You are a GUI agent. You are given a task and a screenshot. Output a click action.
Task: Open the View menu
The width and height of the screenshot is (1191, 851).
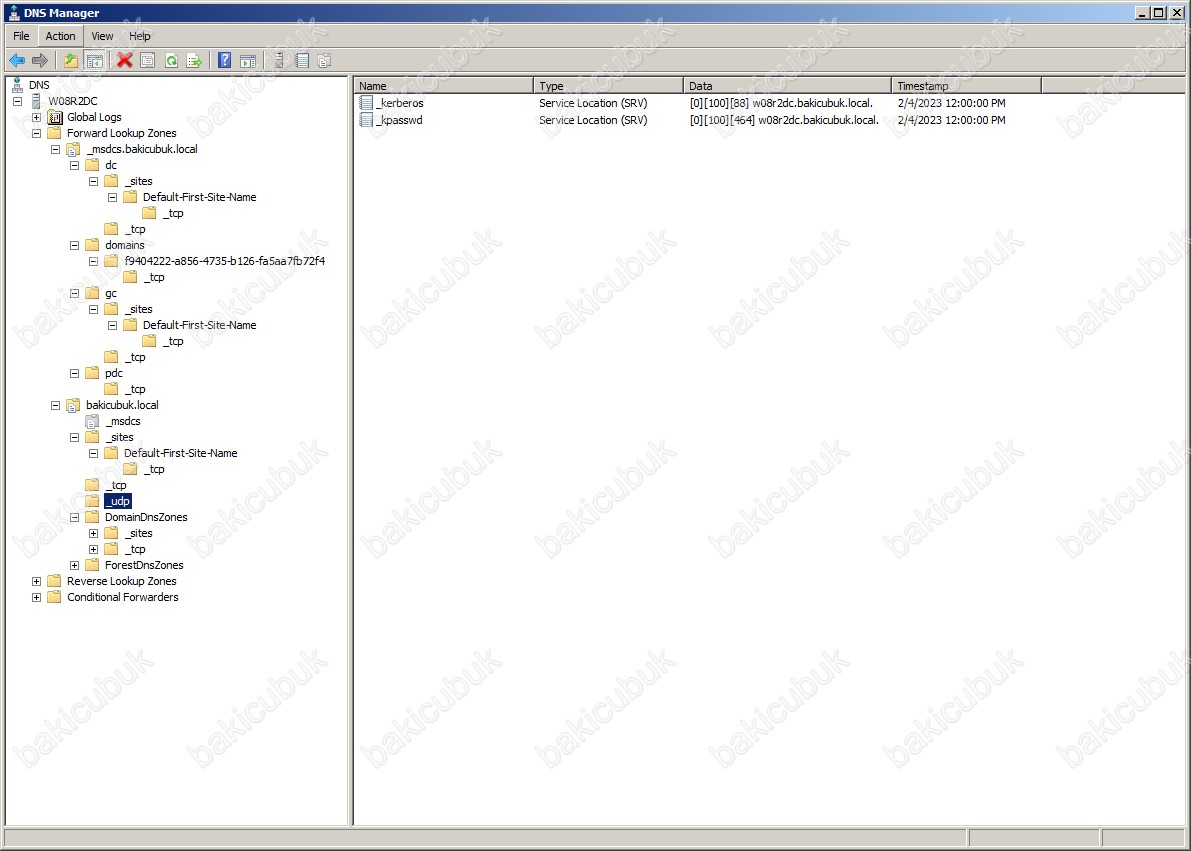(x=102, y=36)
